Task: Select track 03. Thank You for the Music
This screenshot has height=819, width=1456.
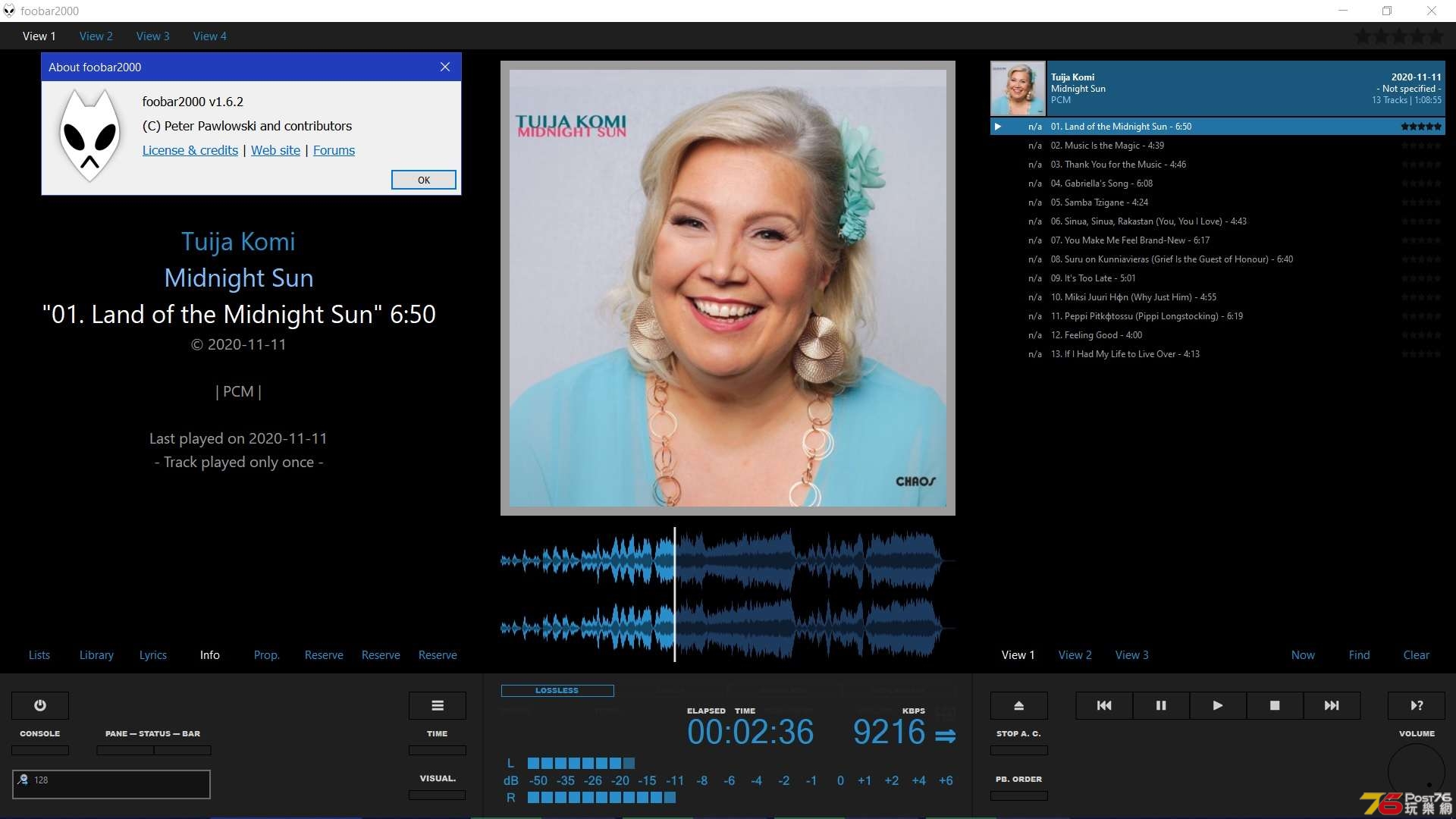Action: click(1217, 165)
